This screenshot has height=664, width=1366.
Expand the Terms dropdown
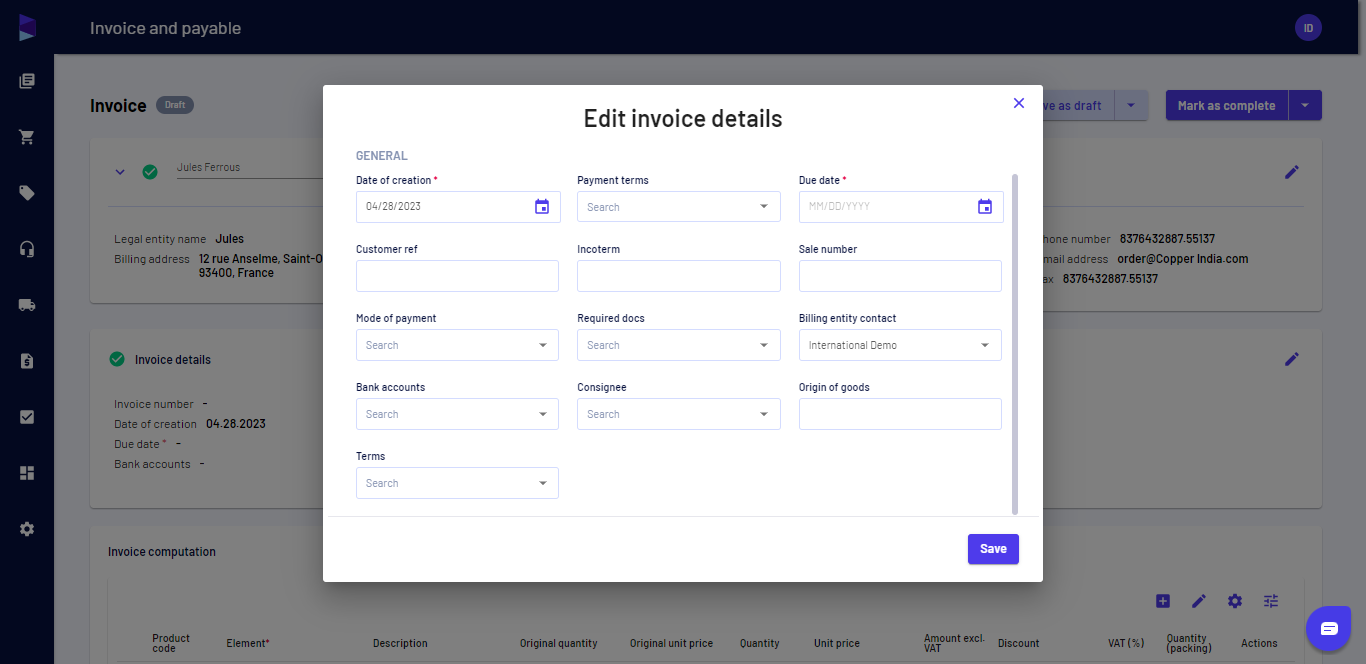pos(543,483)
